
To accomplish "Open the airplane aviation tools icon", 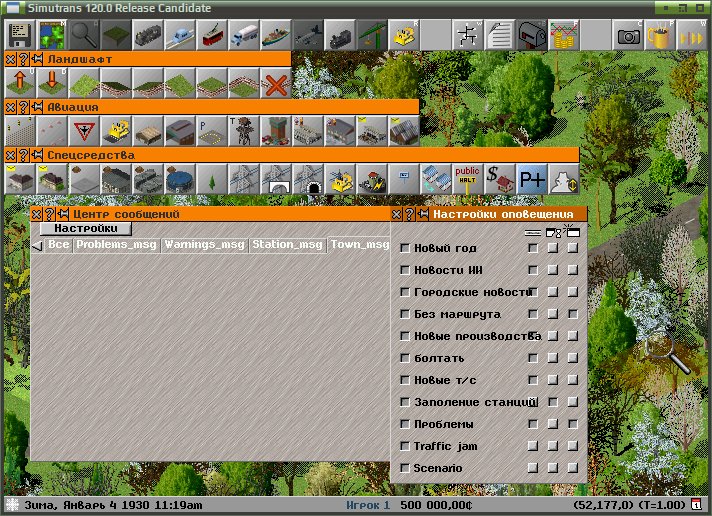I will (x=307, y=35).
